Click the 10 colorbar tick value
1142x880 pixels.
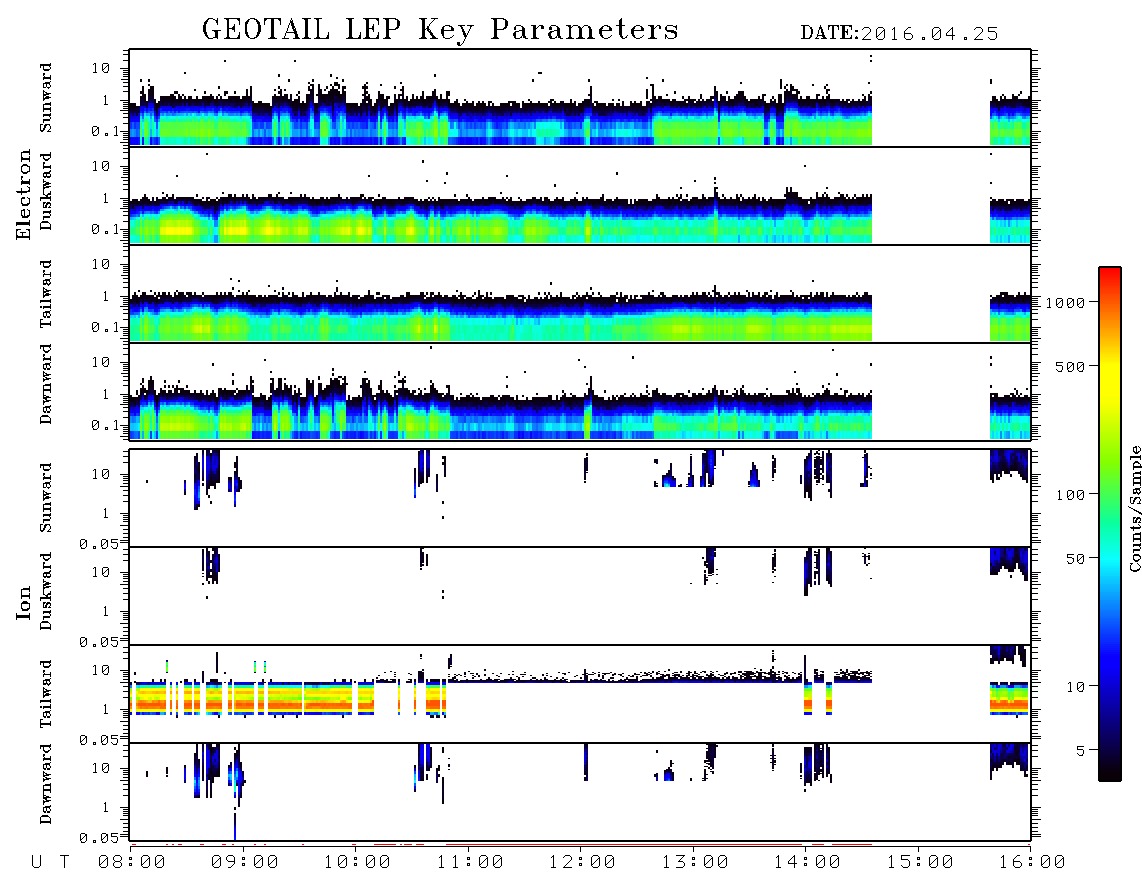tap(1075, 687)
